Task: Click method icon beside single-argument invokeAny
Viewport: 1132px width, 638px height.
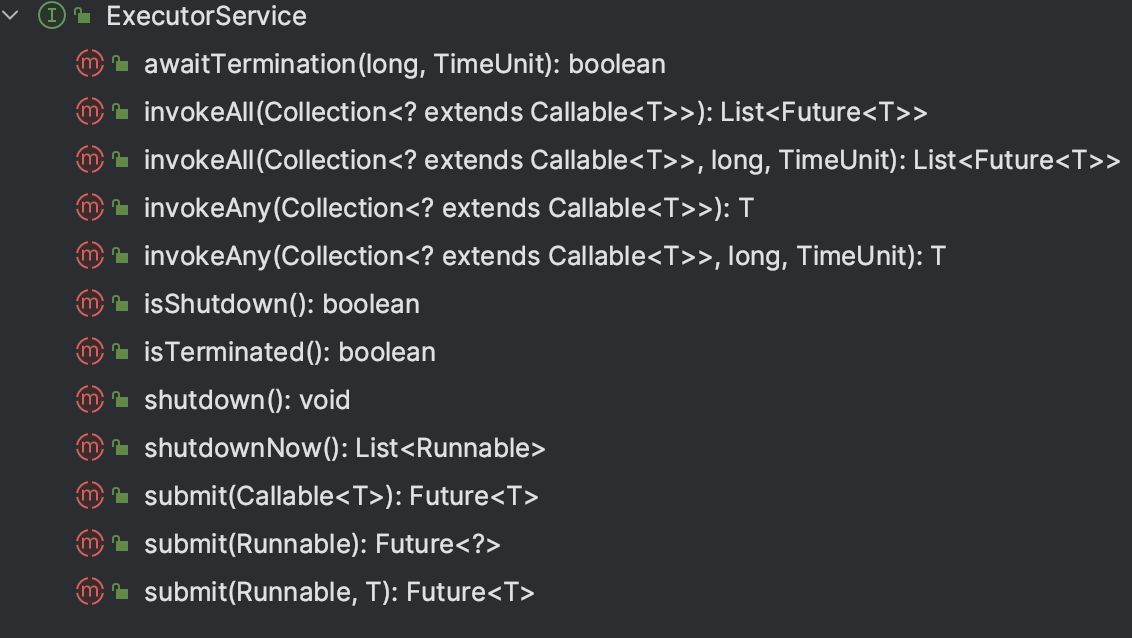Action: point(90,208)
